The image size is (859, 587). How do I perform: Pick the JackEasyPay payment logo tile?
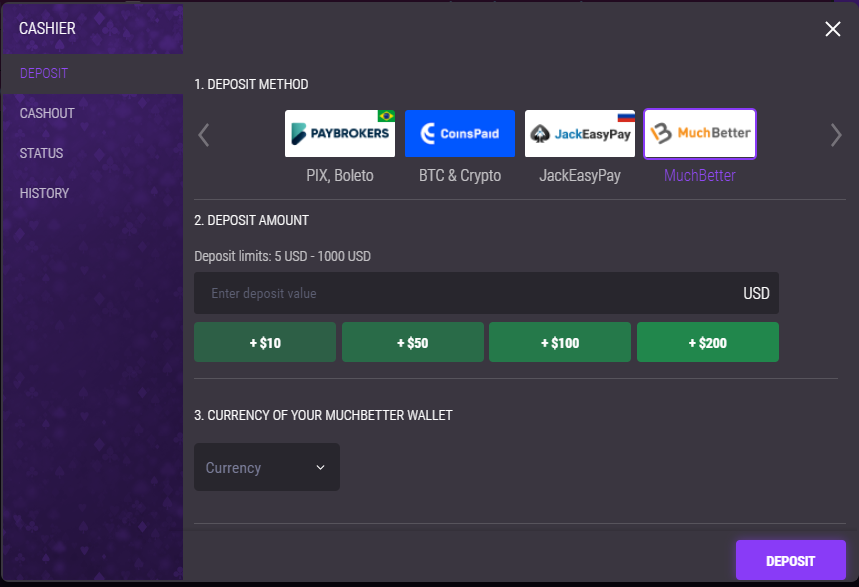[580, 134]
